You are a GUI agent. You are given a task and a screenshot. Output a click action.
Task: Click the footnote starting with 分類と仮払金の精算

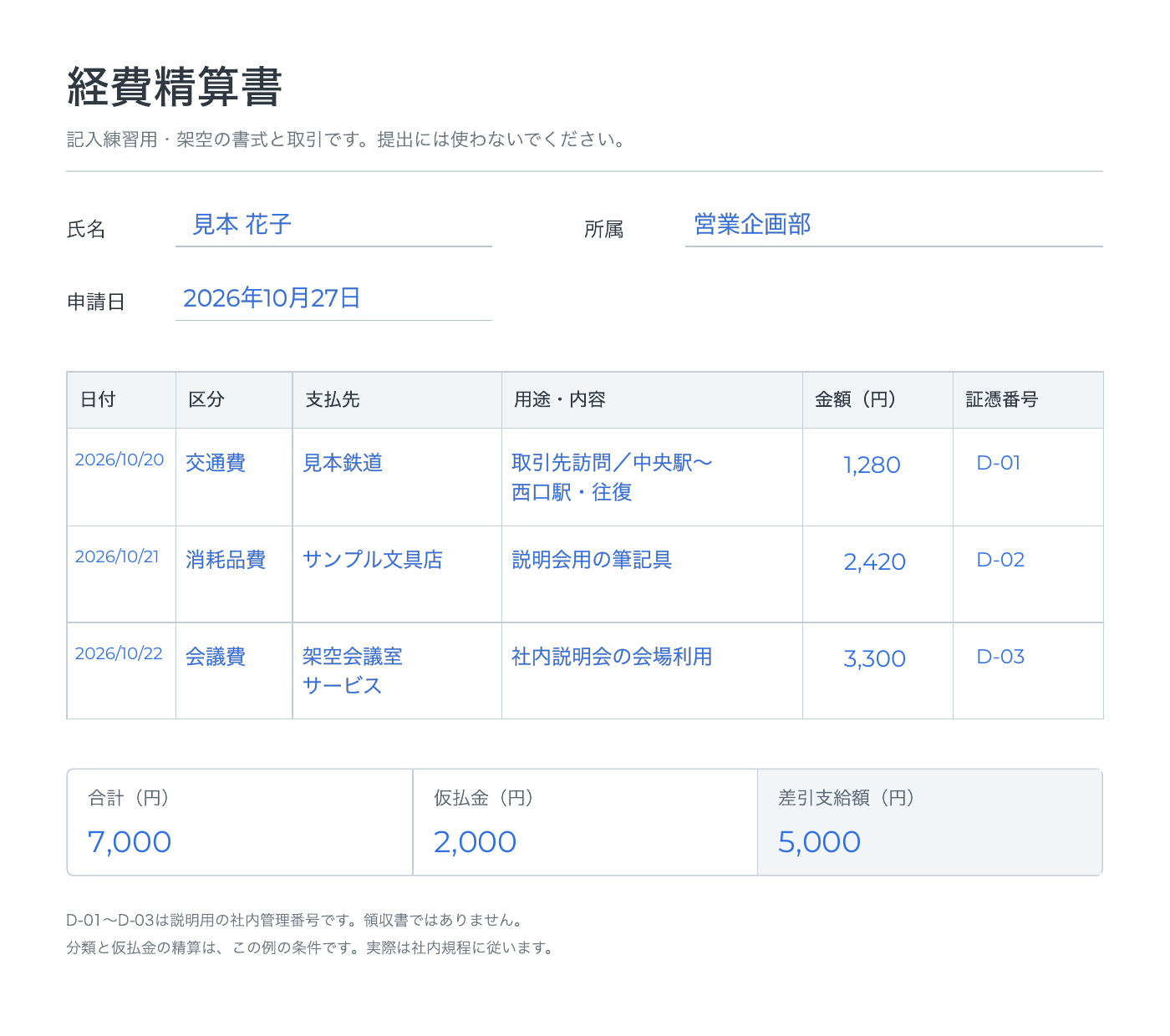(x=310, y=948)
